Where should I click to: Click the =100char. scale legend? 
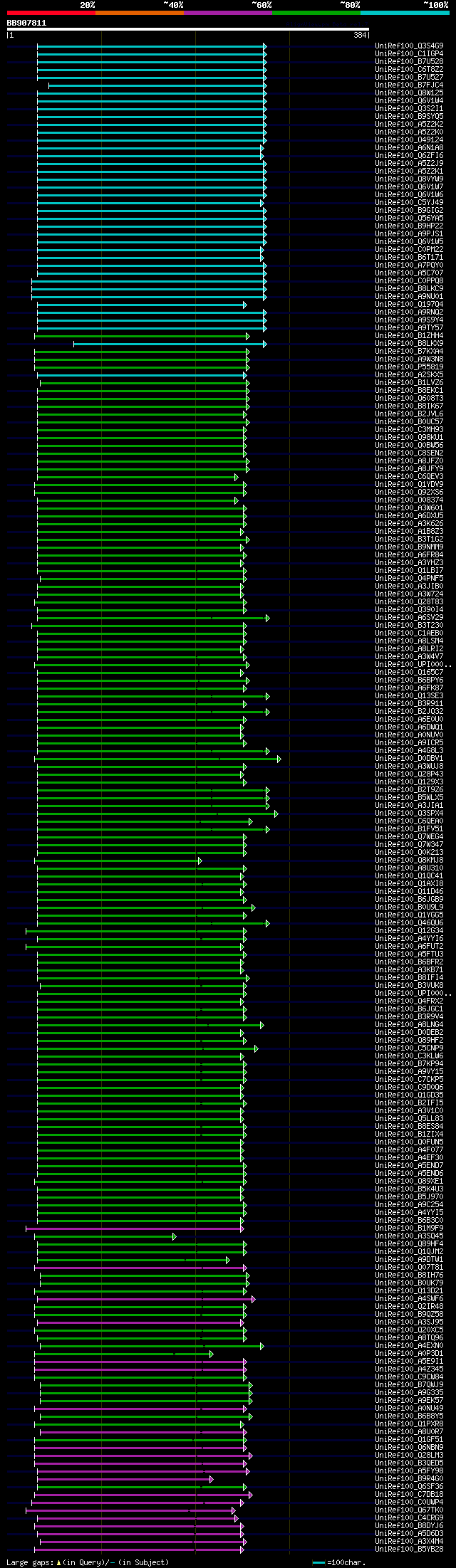(339, 1562)
